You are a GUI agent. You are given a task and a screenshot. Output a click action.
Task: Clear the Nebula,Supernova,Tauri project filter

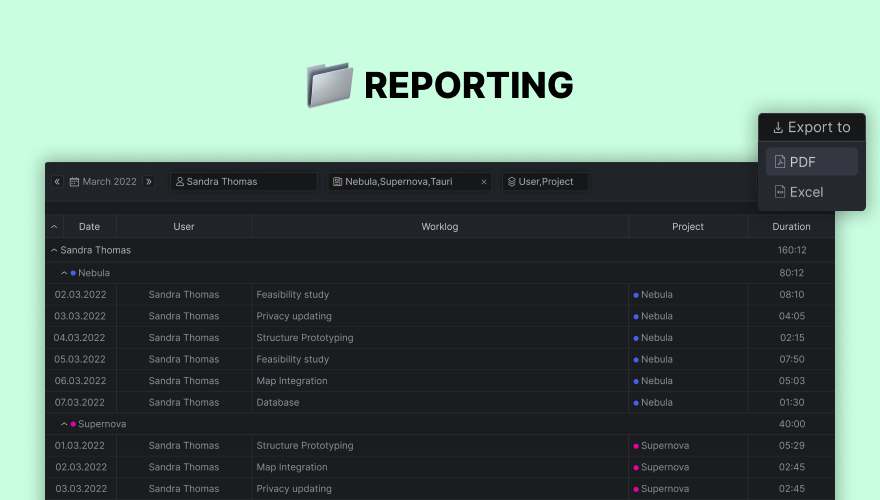[484, 182]
